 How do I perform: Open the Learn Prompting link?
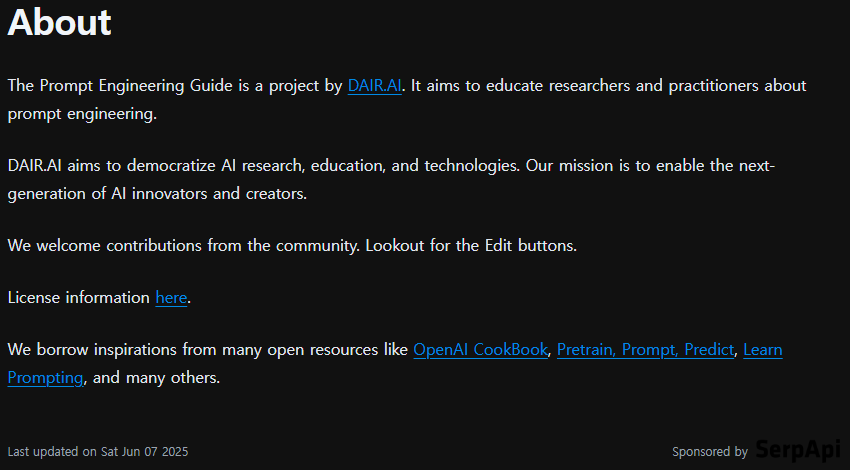click(x=763, y=349)
